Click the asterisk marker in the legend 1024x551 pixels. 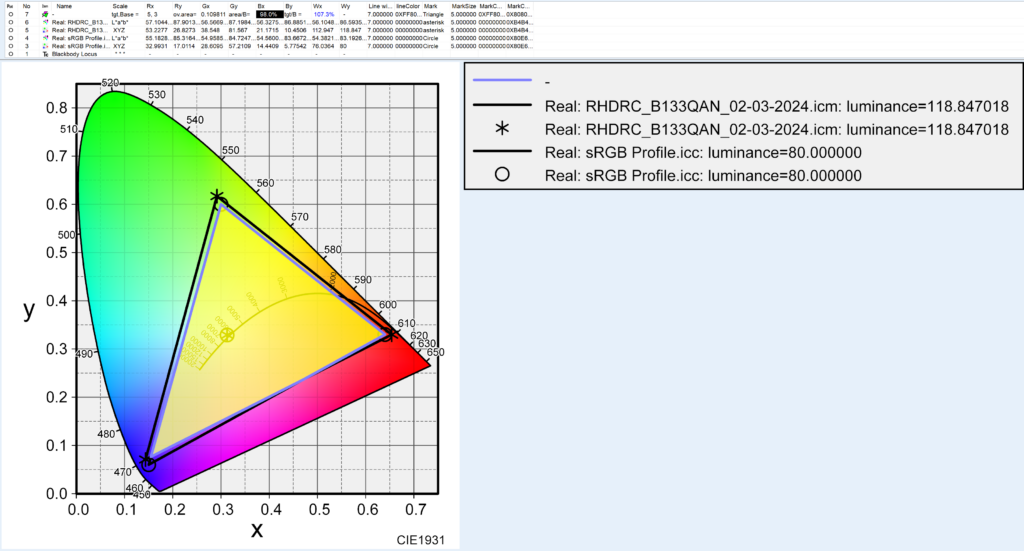pos(502,129)
